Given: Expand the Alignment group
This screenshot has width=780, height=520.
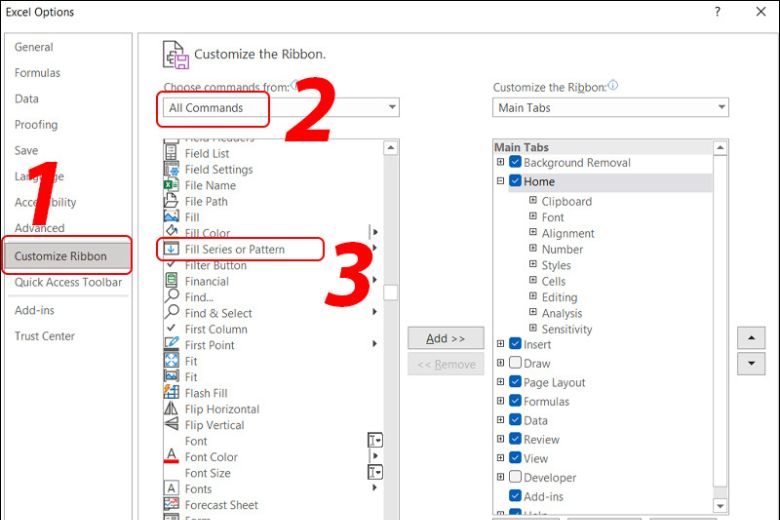Looking at the screenshot, I should 533,232.
